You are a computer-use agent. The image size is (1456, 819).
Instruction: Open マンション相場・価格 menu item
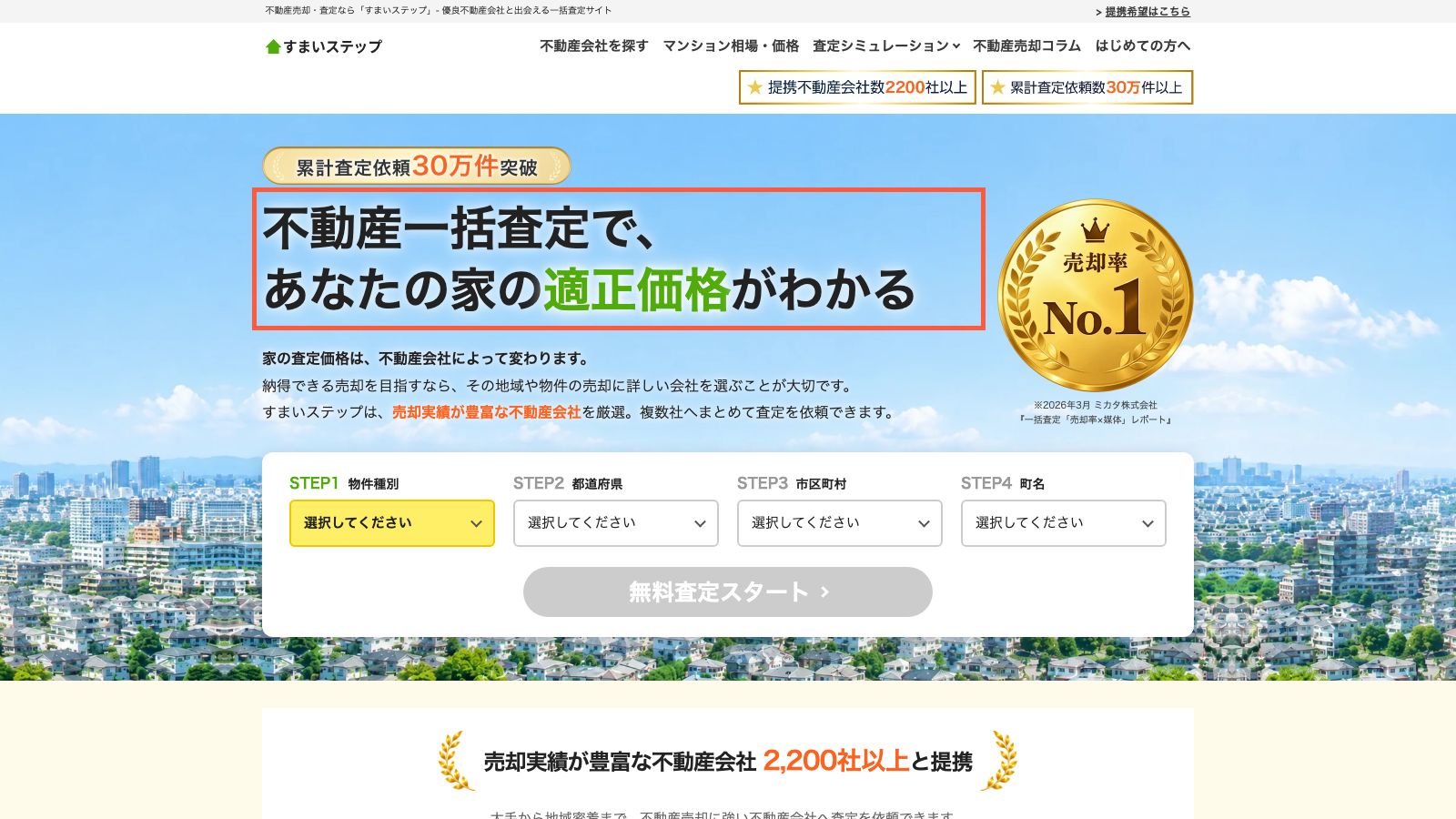coord(731,45)
